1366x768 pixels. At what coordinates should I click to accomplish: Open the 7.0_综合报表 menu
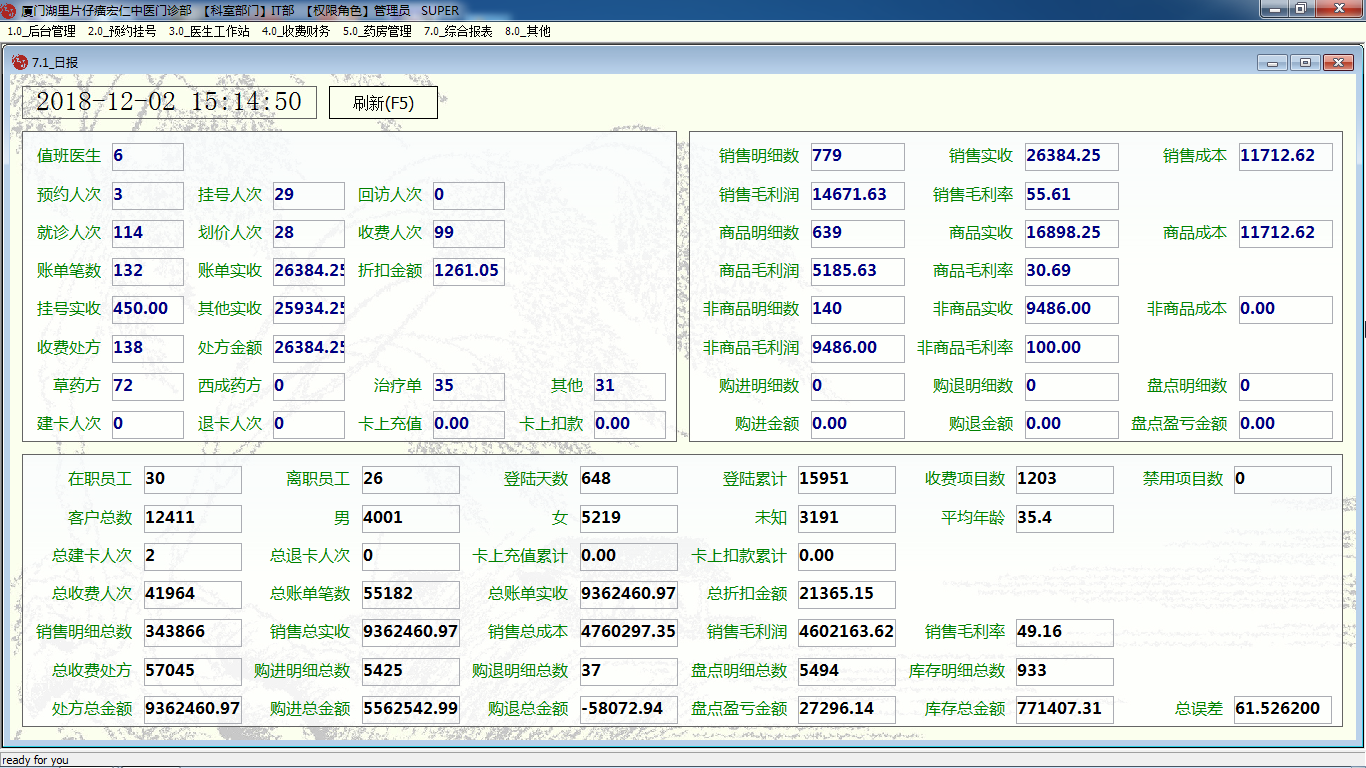pyautogui.click(x=458, y=31)
